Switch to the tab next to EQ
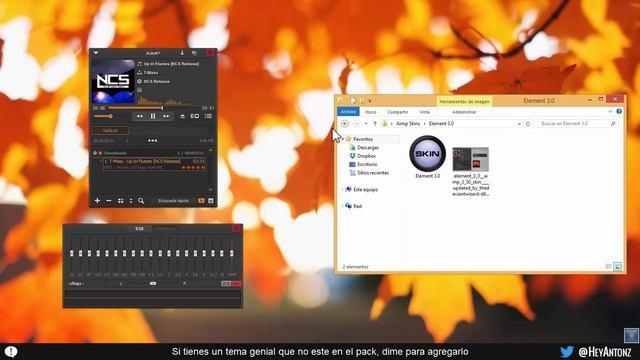640x360 pixels. tap(165, 229)
